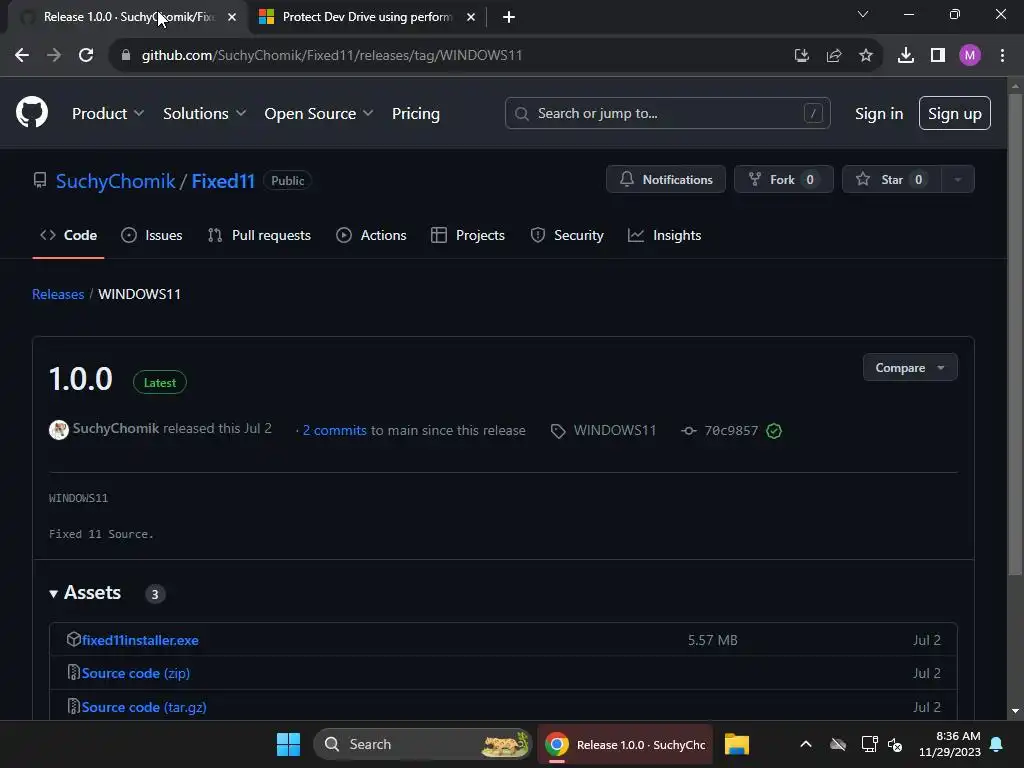This screenshot has width=1024, height=768.
Task: Click the Sign up button
Action: click(954, 113)
